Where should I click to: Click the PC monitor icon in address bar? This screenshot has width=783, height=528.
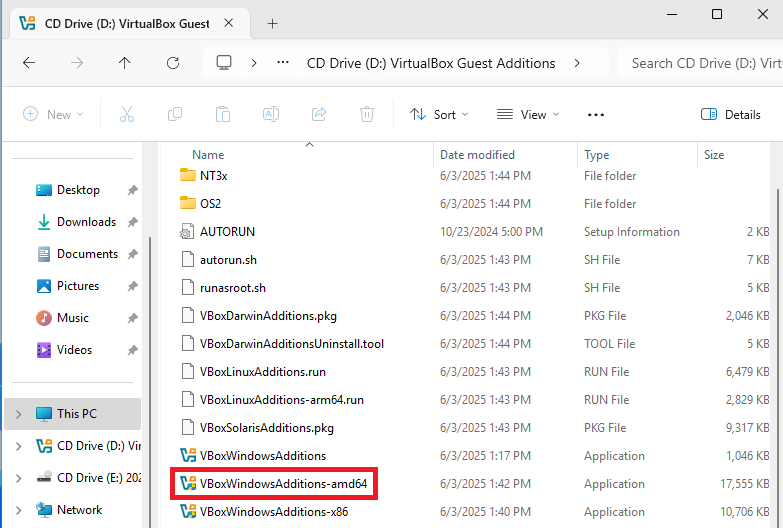pos(224,63)
